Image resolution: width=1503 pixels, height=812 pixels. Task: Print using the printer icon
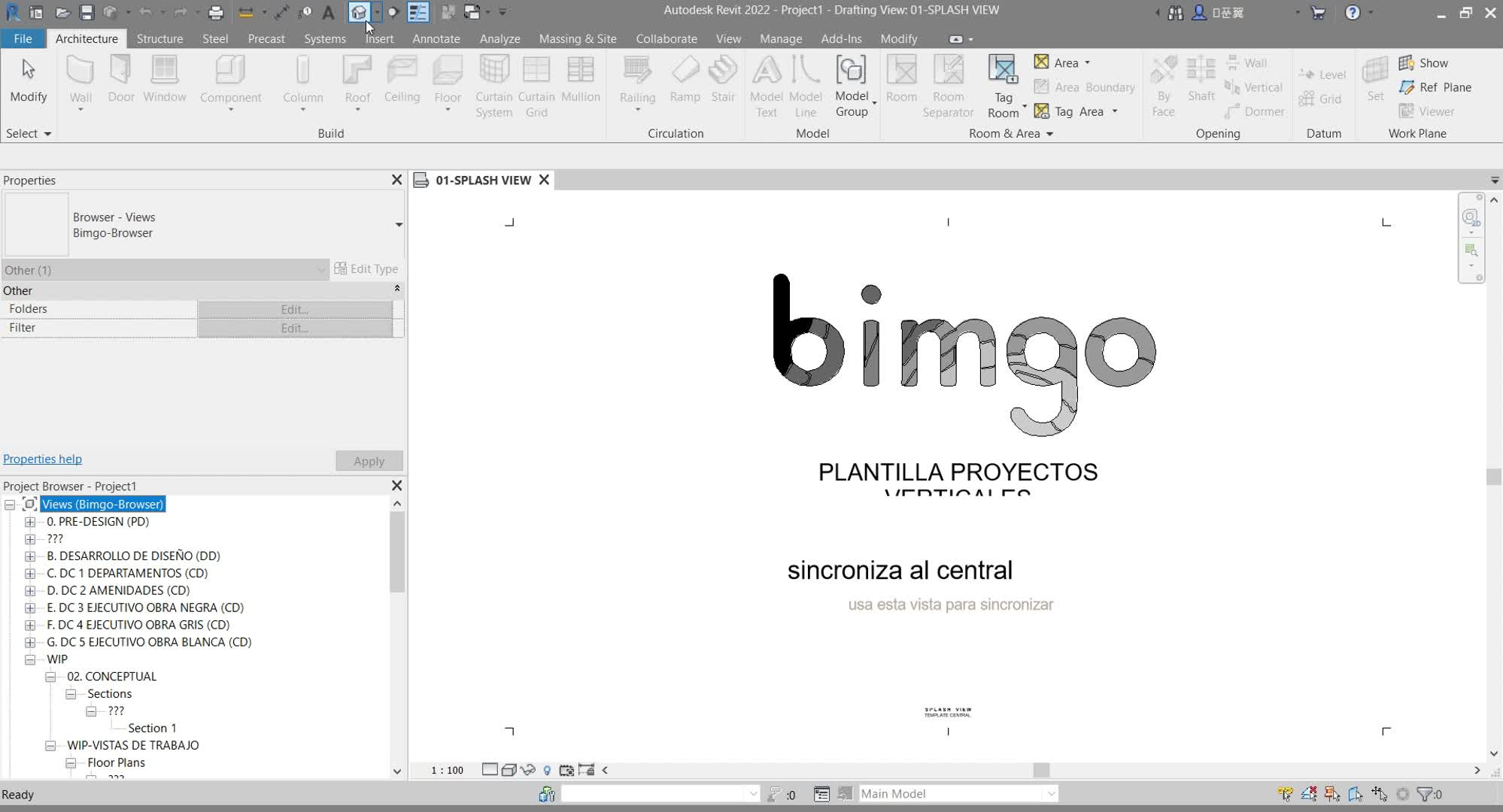click(x=216, y=12)
